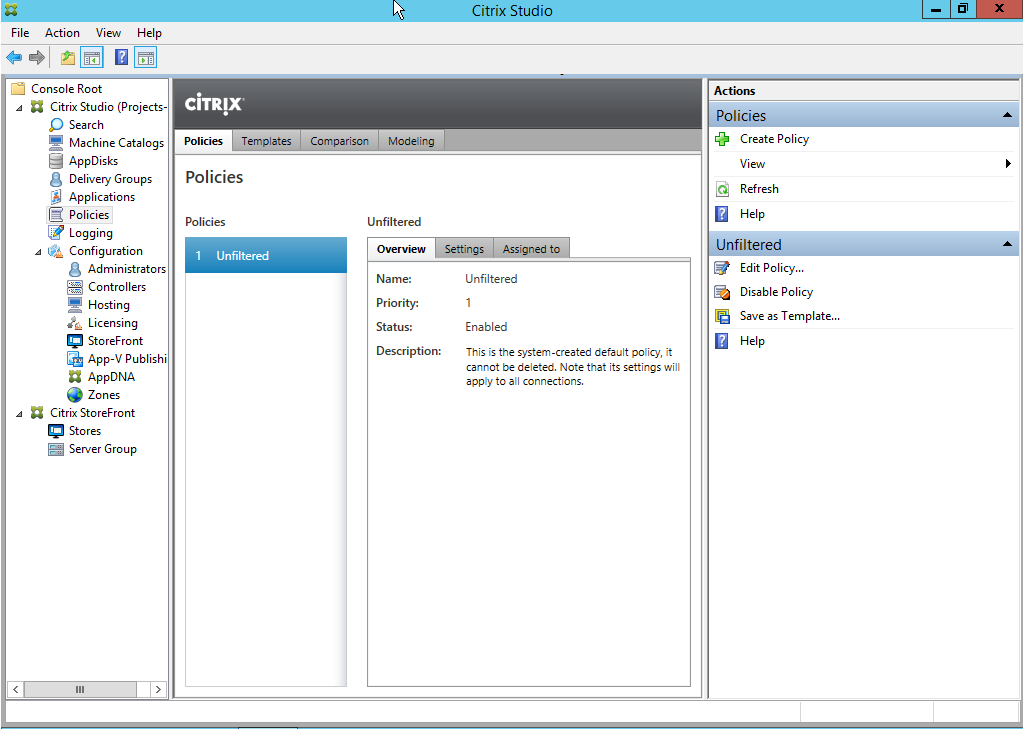Viewport: 1023px width, 729px height.
Task: Click tree pane scrollbar right arrow
Action: pyautogui.click(x=159, y=689)
